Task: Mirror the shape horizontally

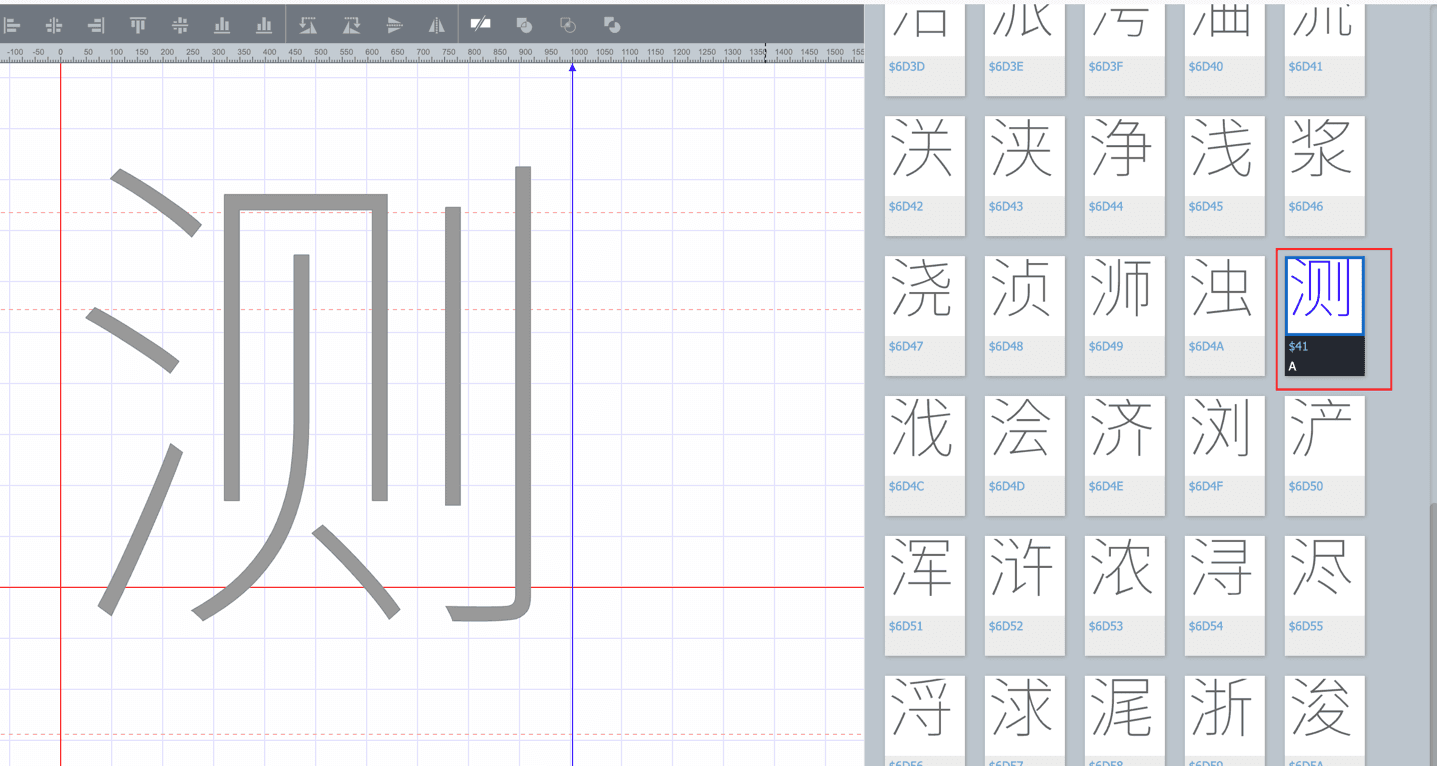Action: [x=437, y=25]
